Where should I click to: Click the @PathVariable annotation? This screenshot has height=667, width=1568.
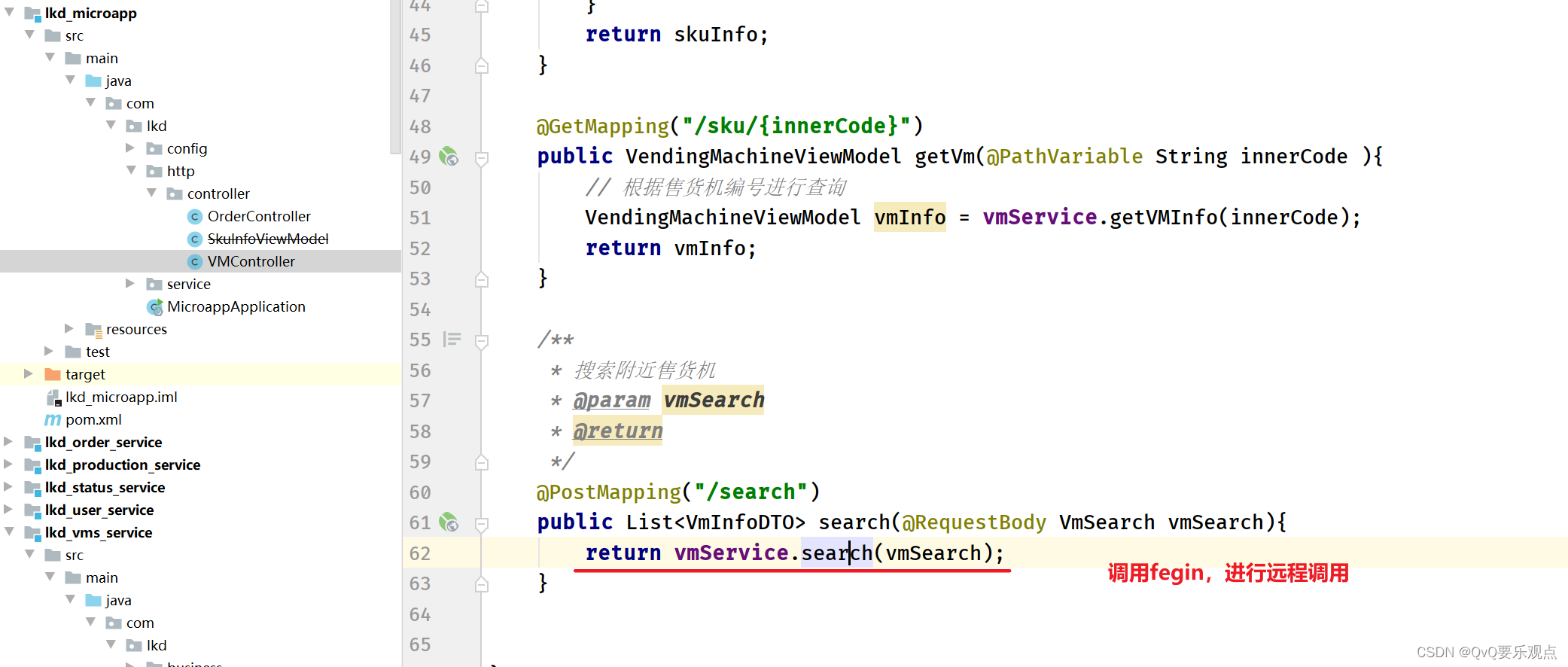point(1064,157)
